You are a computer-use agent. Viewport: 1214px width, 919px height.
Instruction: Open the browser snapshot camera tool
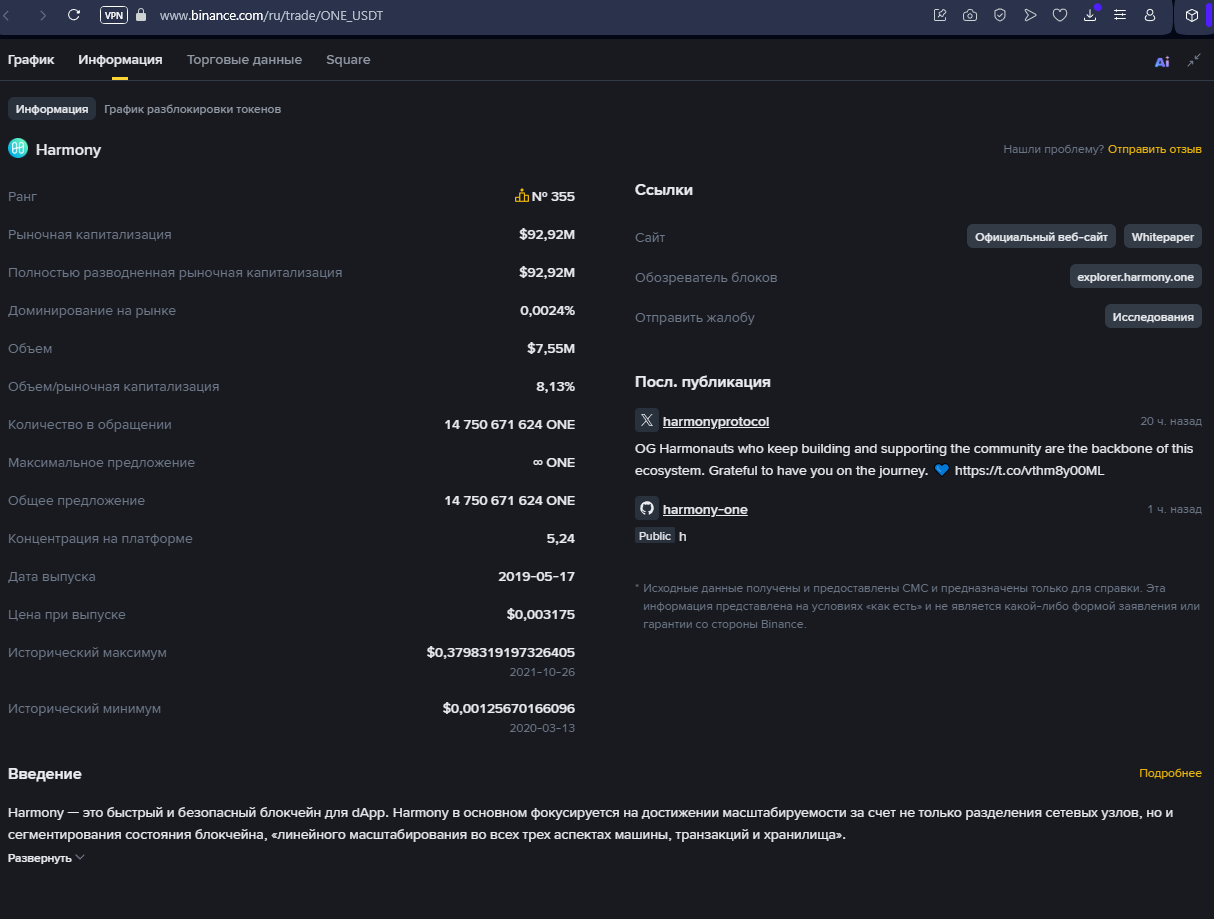pos(970,15)
